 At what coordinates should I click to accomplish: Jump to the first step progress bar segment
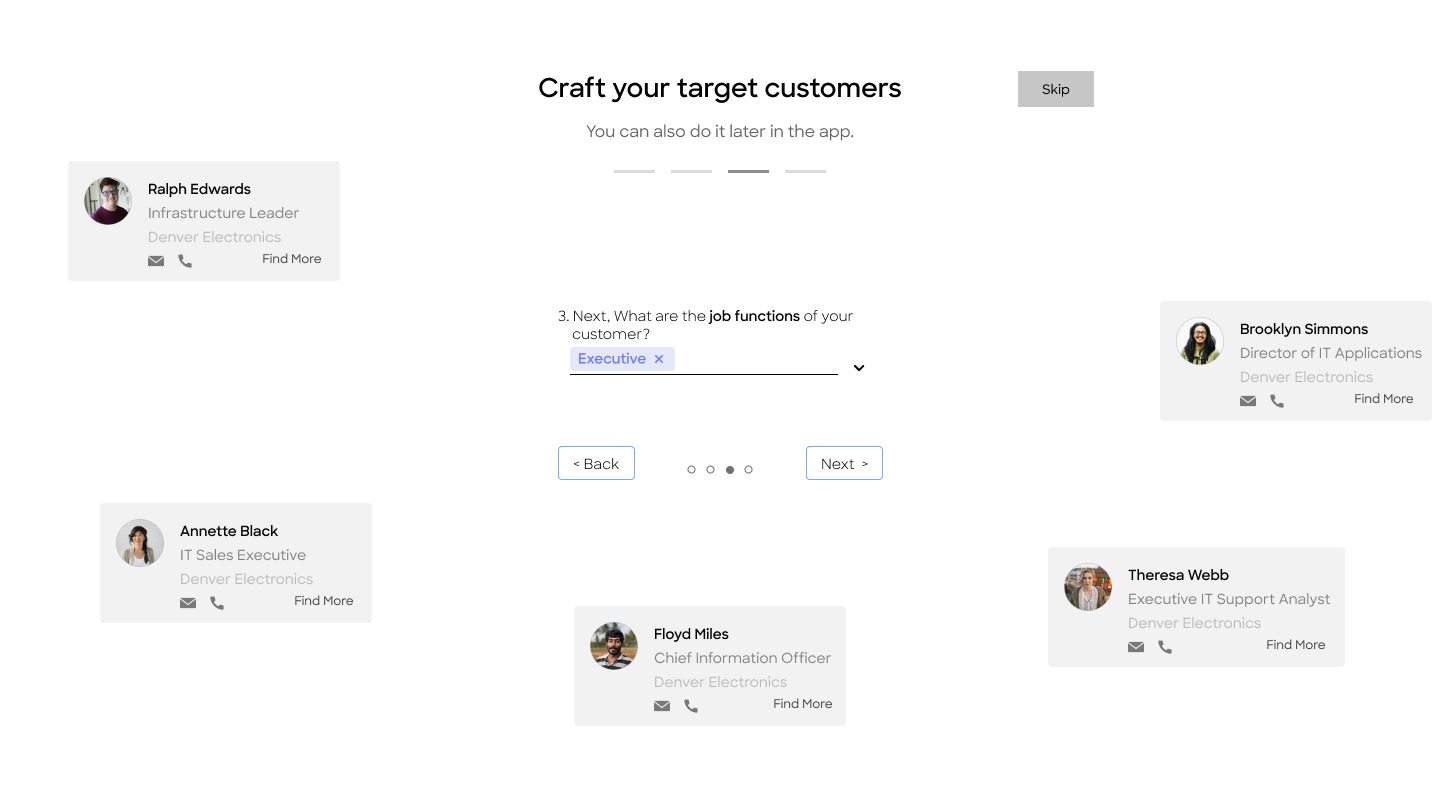pyautogui.click(x=634, y=171)
